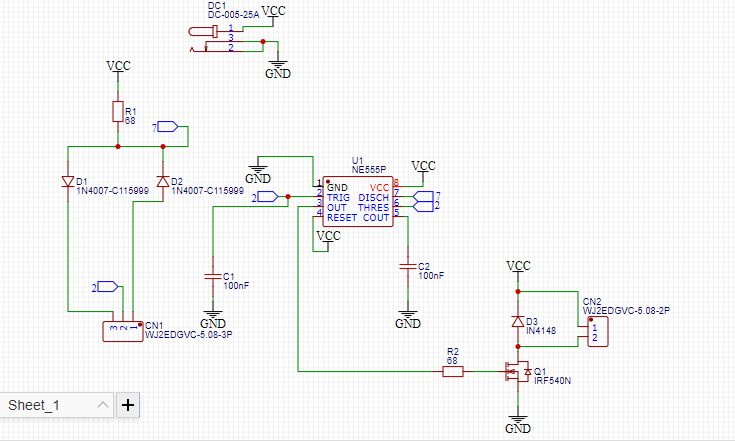Click the CN1 designator text

coord(154,326)
